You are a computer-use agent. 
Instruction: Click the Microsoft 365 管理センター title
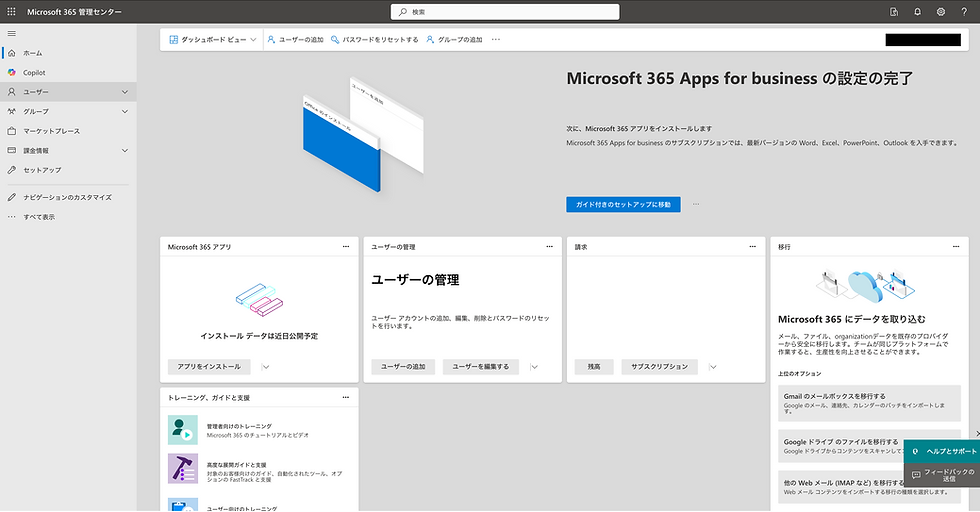tap(74, 12)
